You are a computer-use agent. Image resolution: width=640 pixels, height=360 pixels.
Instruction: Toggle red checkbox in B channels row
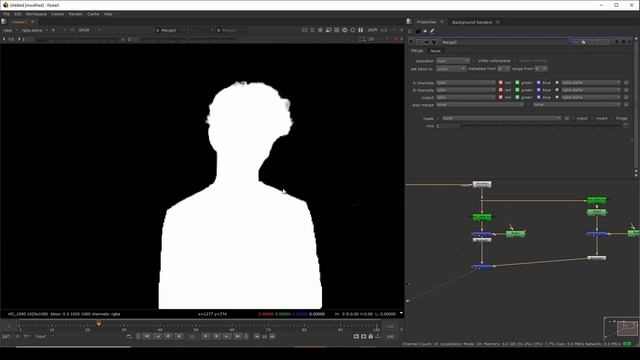click(x=501, y=90)
